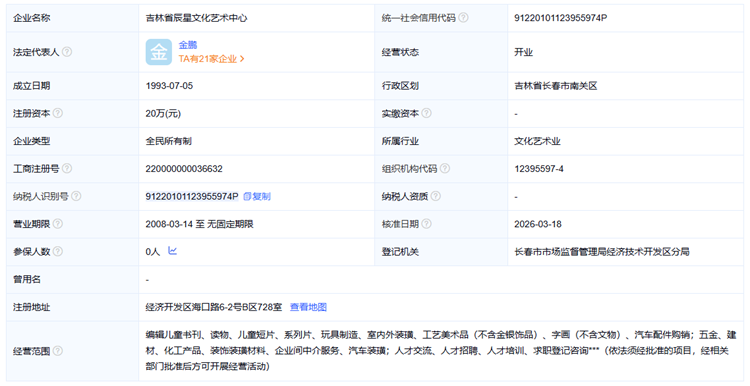The image size is (750, 386).
Task: Click address 经济开发区海口路6-2号B区728室
Action: (214, 307)
